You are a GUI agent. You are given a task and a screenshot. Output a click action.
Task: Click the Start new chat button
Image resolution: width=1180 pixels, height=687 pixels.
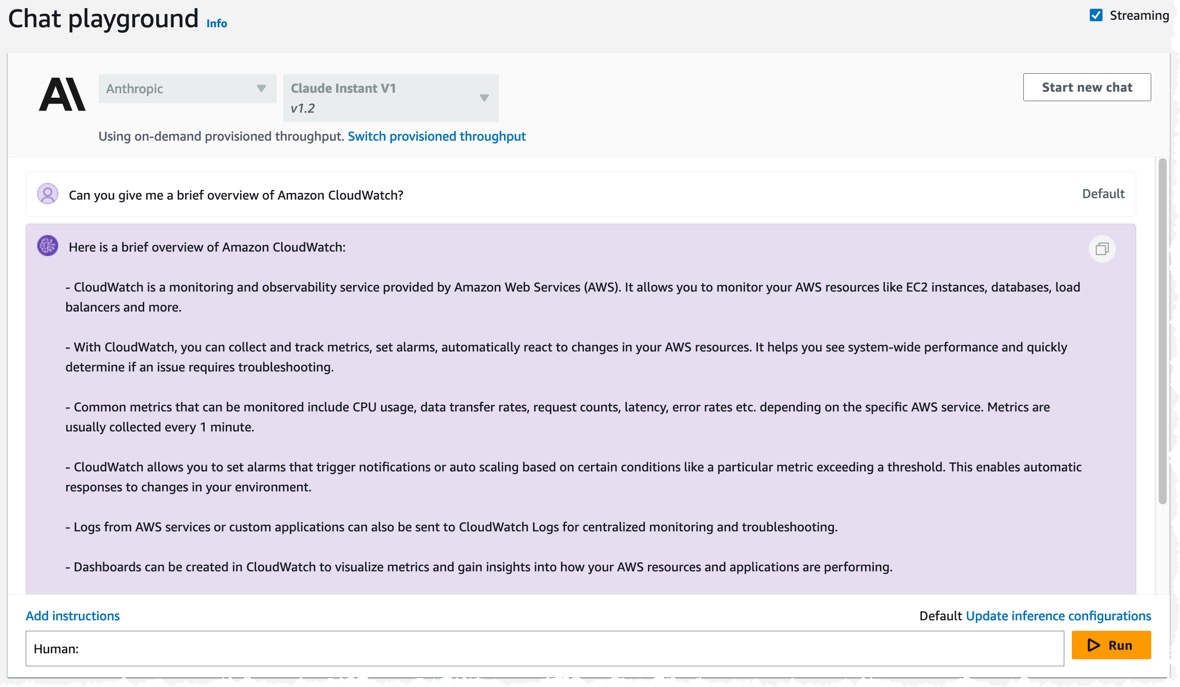(x=1087, y=87)
